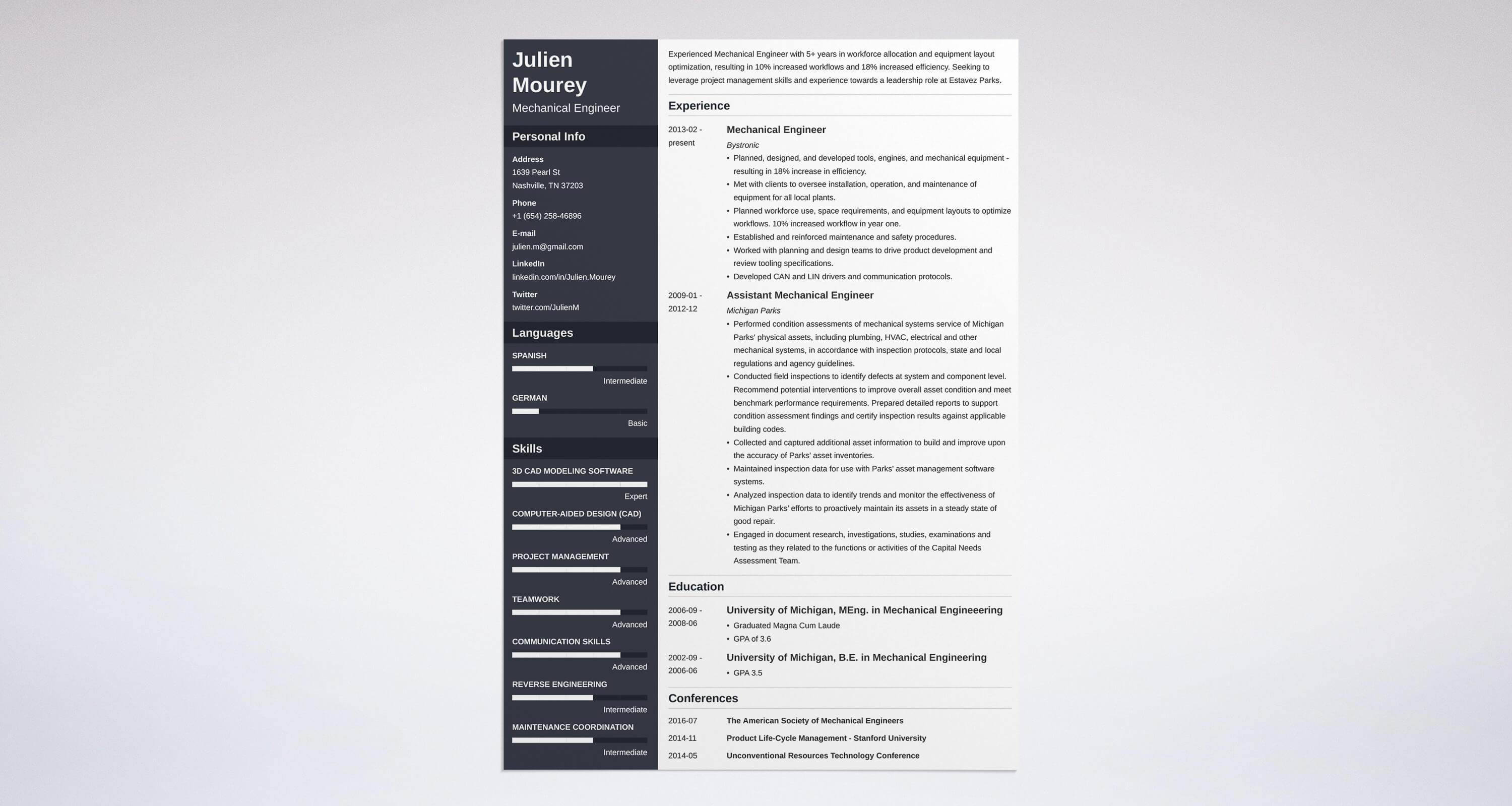Toggle the German basic level indicator
The height and width of the screenshot is (806, 1512).
524,410
